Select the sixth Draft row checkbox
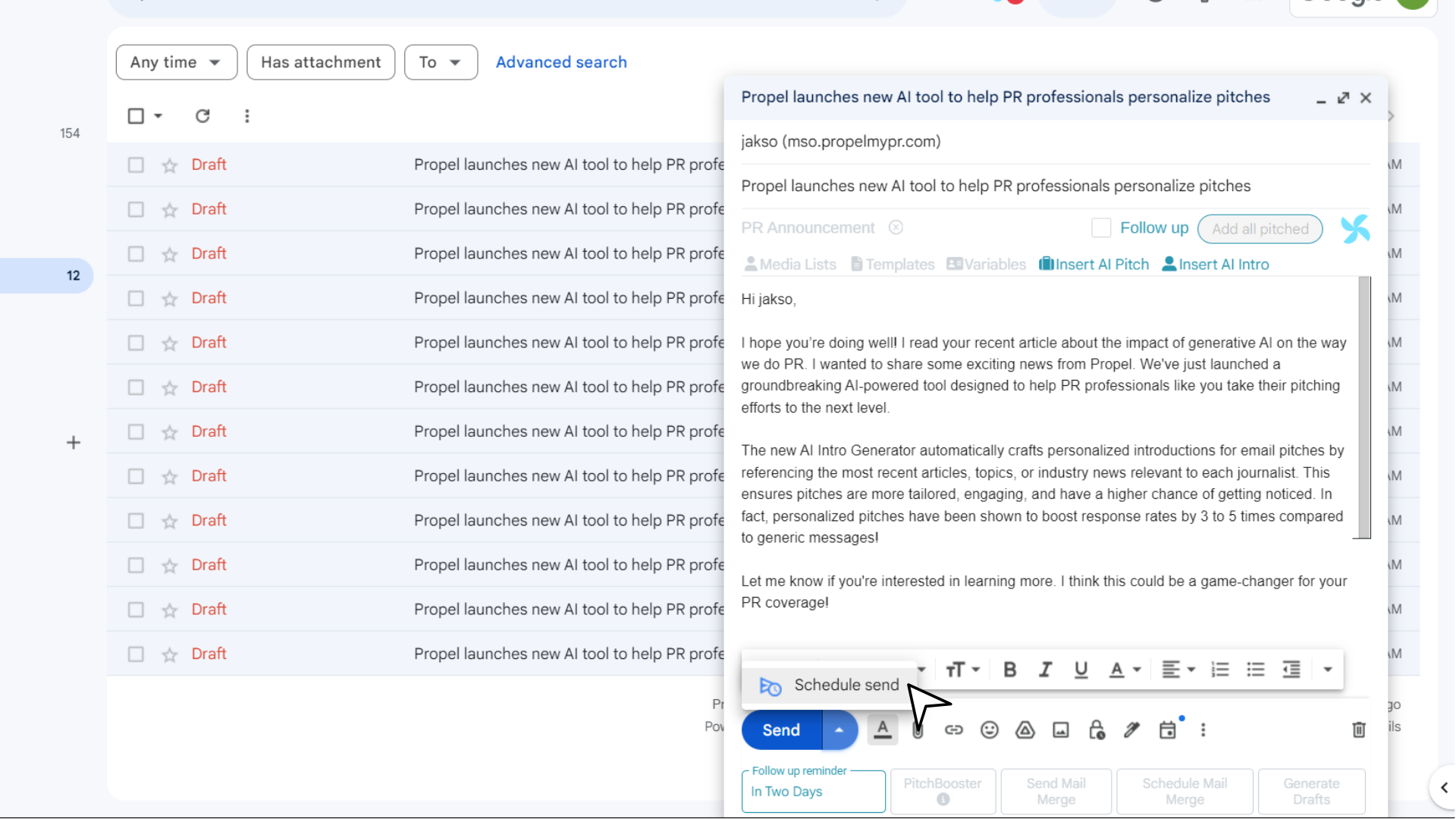Viewport: 1456px width, 819px height. (136, 388)
